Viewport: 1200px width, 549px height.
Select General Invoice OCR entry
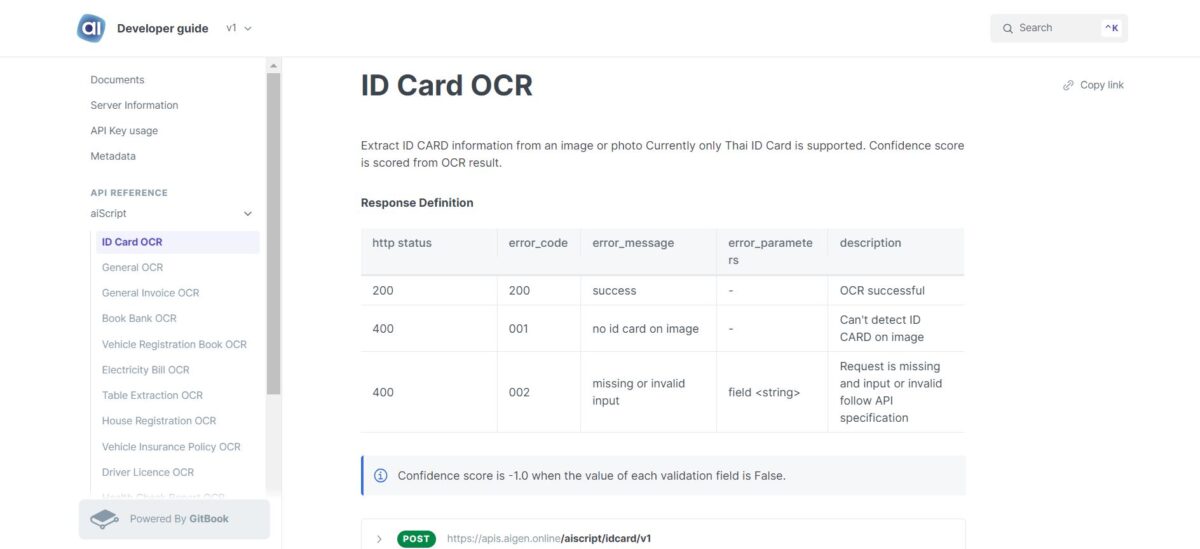coord(150,293)
